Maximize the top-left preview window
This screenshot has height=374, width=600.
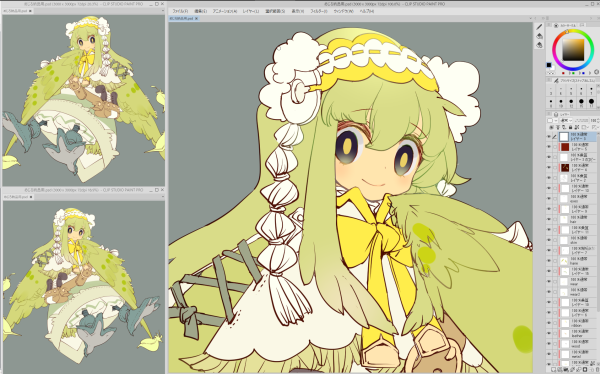(x=157, y=4)
